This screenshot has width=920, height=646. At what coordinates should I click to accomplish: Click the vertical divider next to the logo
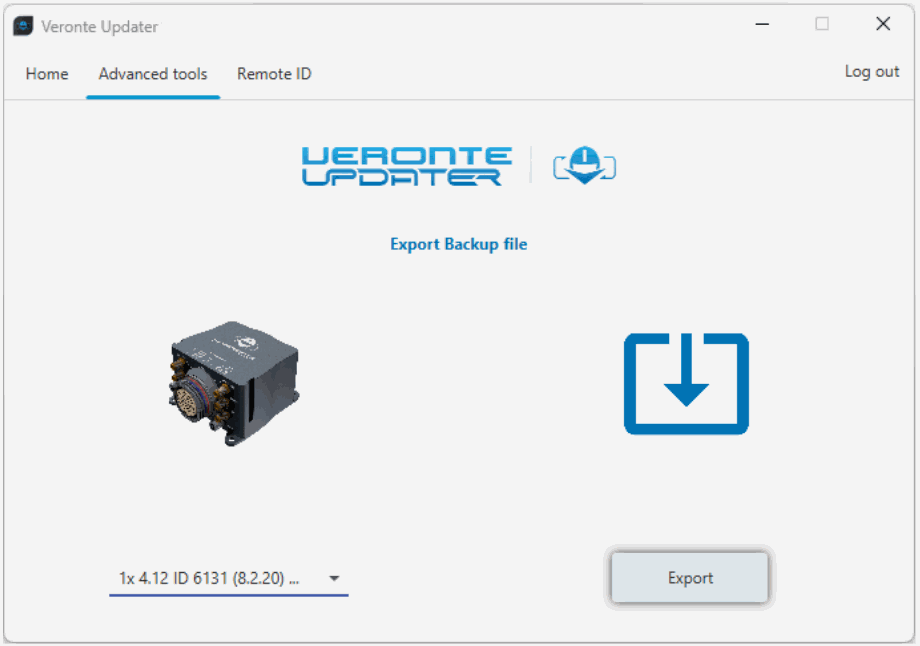point(530,165)
